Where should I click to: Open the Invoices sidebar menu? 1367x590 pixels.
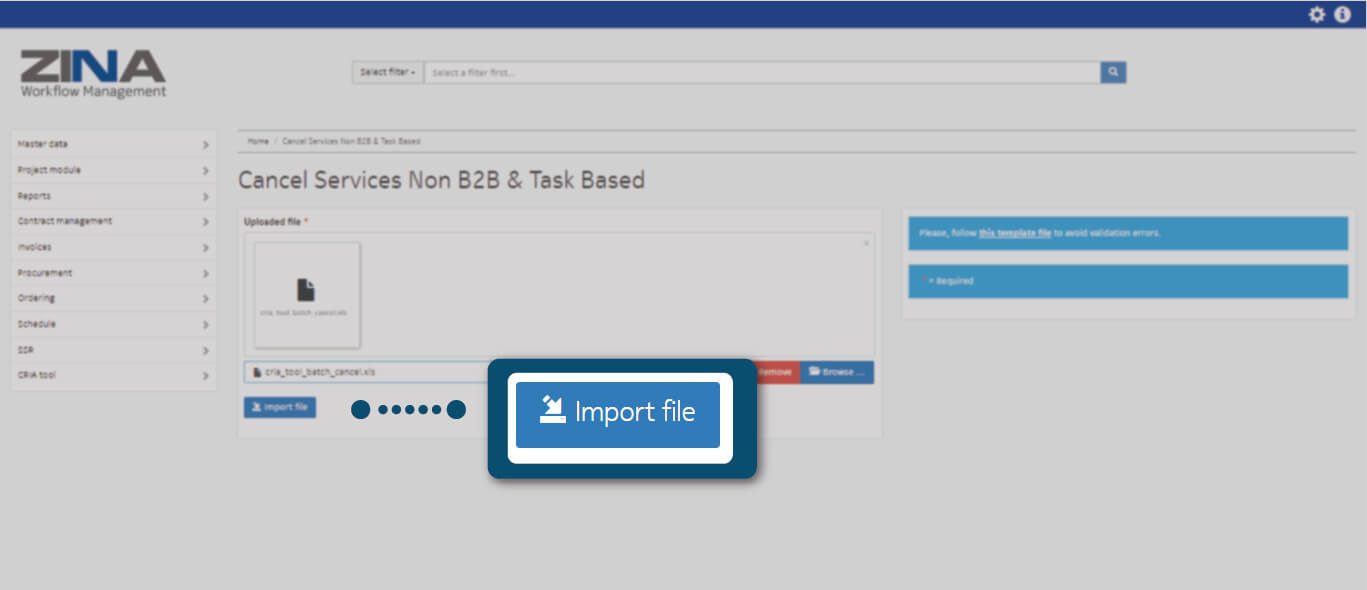click(x=113, y=247)
